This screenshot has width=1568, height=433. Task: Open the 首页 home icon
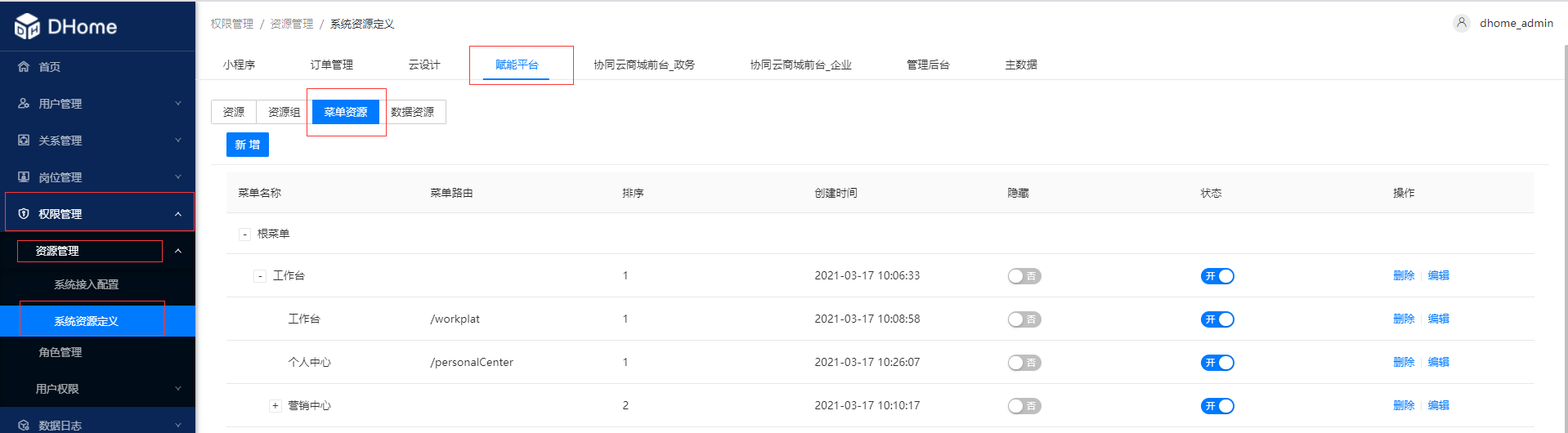(x=24, y=67)
